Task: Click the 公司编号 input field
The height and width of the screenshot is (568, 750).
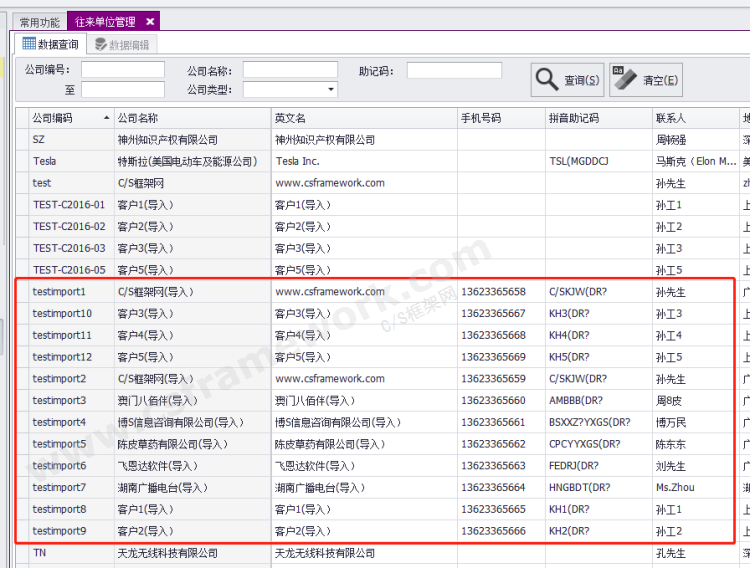Action: pyautogui.click(x=122, y=70)
